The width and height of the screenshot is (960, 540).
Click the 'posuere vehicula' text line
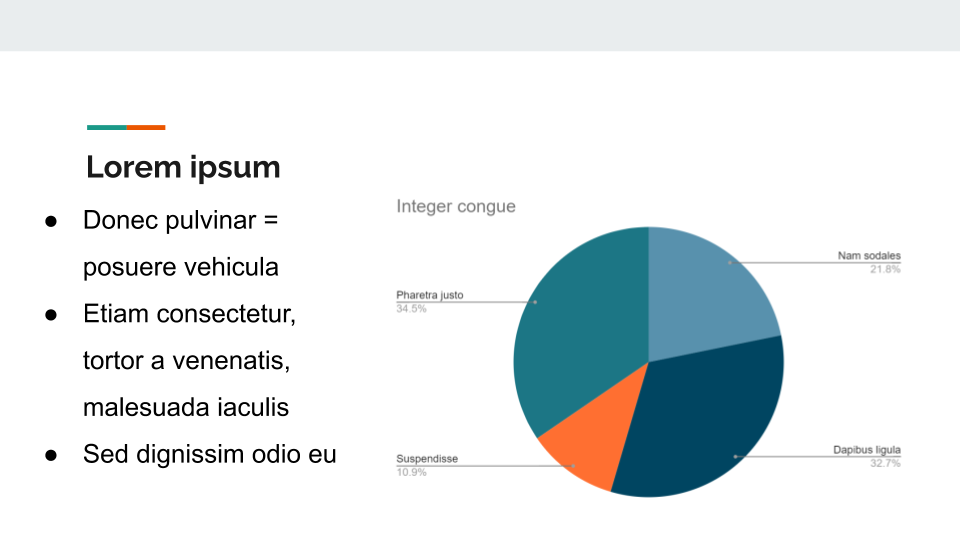point(181,268)
